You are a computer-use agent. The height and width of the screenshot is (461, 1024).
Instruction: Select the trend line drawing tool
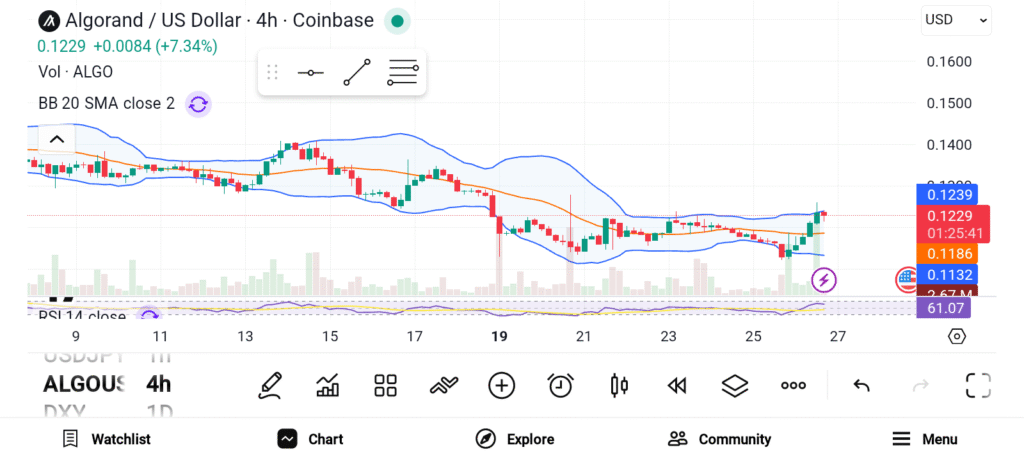tap(357, 73)
